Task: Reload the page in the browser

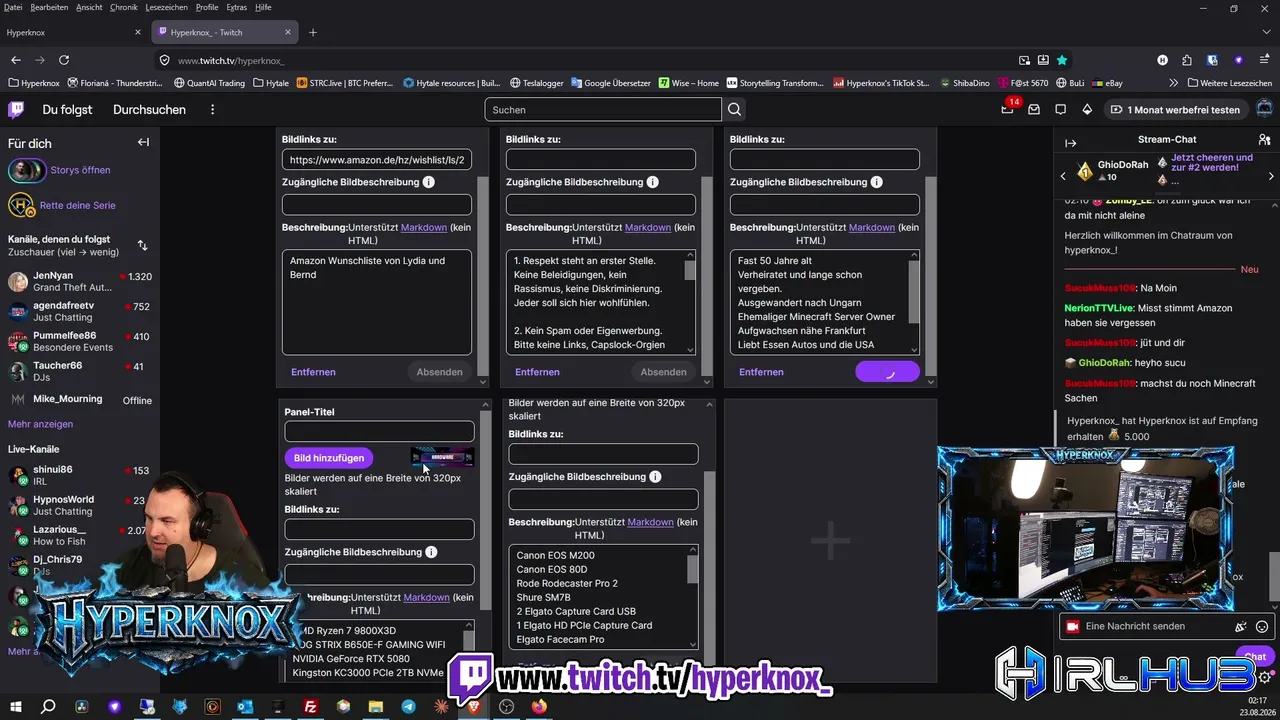Action: (64, 60)
